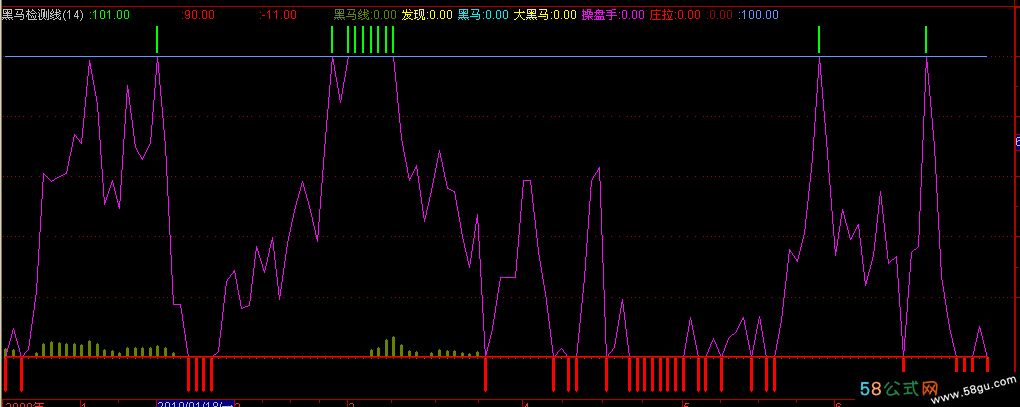Open the 58公式网 watermark logo

pyautogui.click(x=901, y=388)
